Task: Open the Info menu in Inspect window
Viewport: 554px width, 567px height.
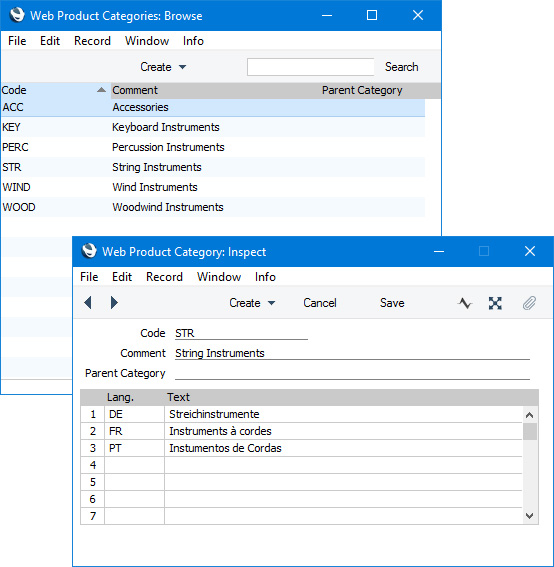Action: (265, 277)
